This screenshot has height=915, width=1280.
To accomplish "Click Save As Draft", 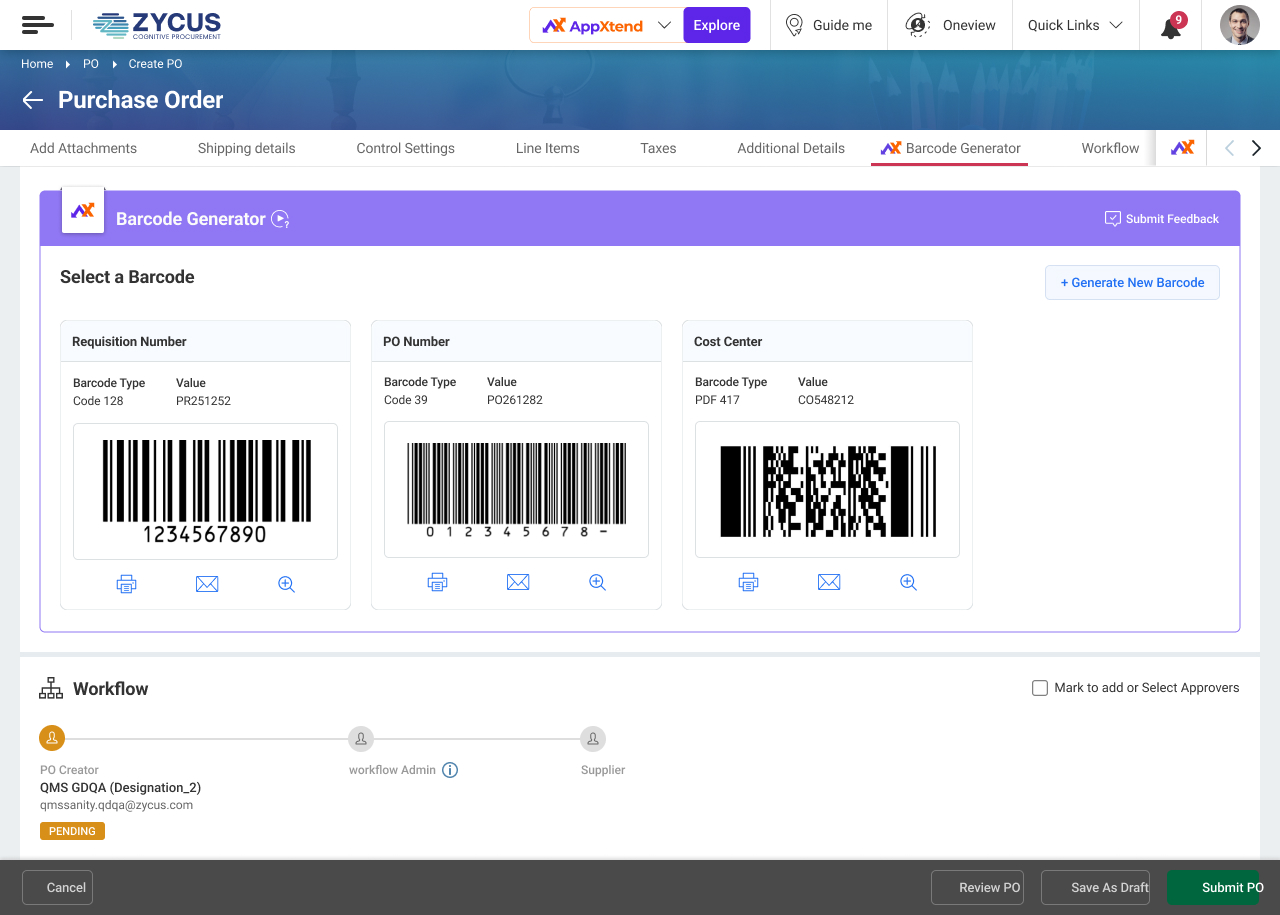I will pos(1095,887).
